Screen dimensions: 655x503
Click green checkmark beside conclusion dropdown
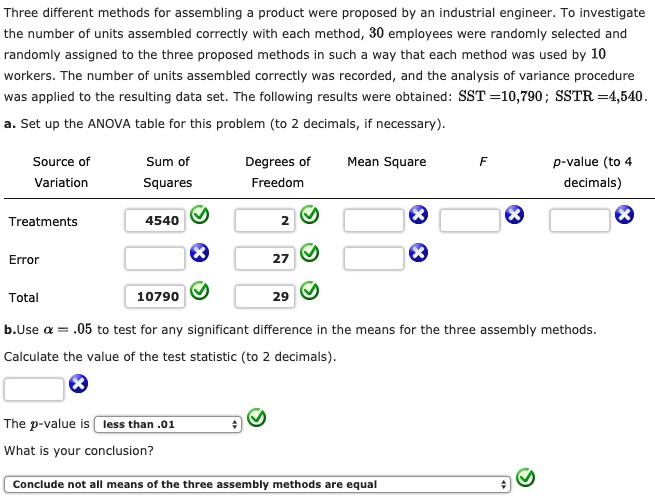(x=526, y=478)
